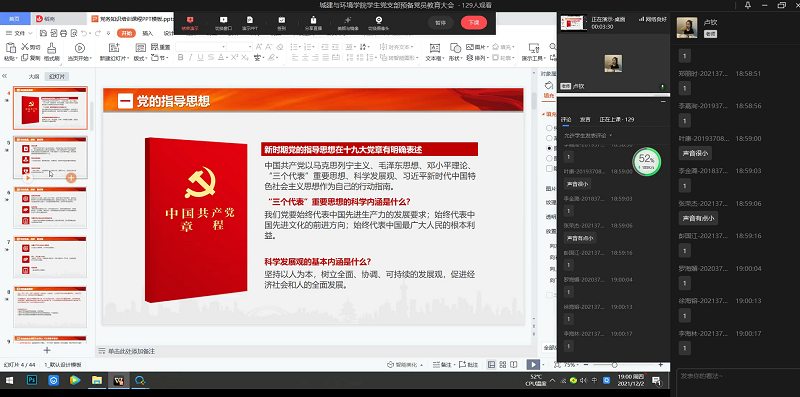This screenshot has height=397, width=800.
Task: Open the font size combo box
Action: tap(240, 46)
